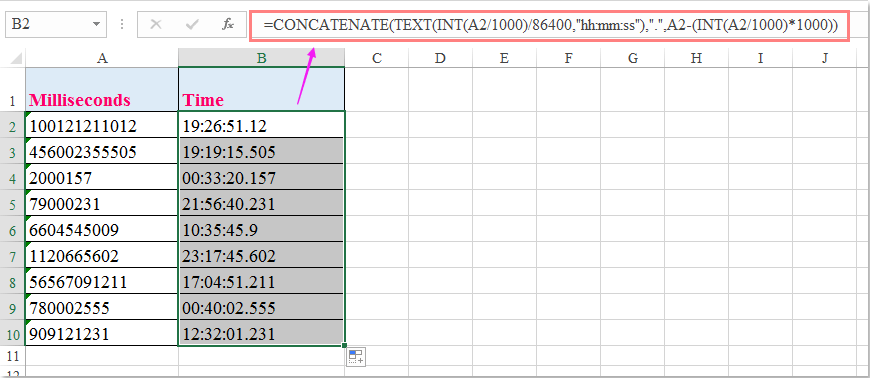Click the Select All corner triangle
The height and width of the screenshot is (378, 870).
coord(16,58)
